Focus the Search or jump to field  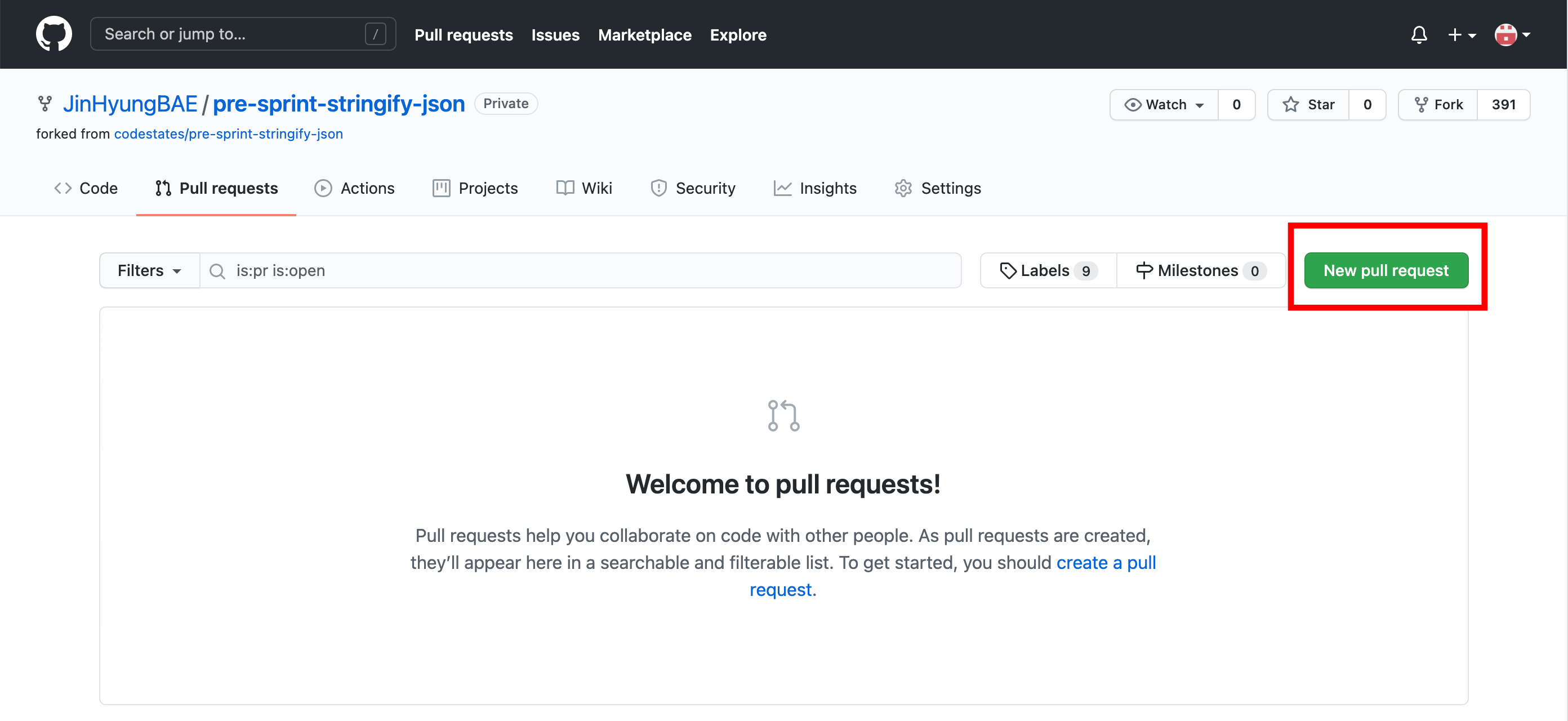(x=243, y=34)
